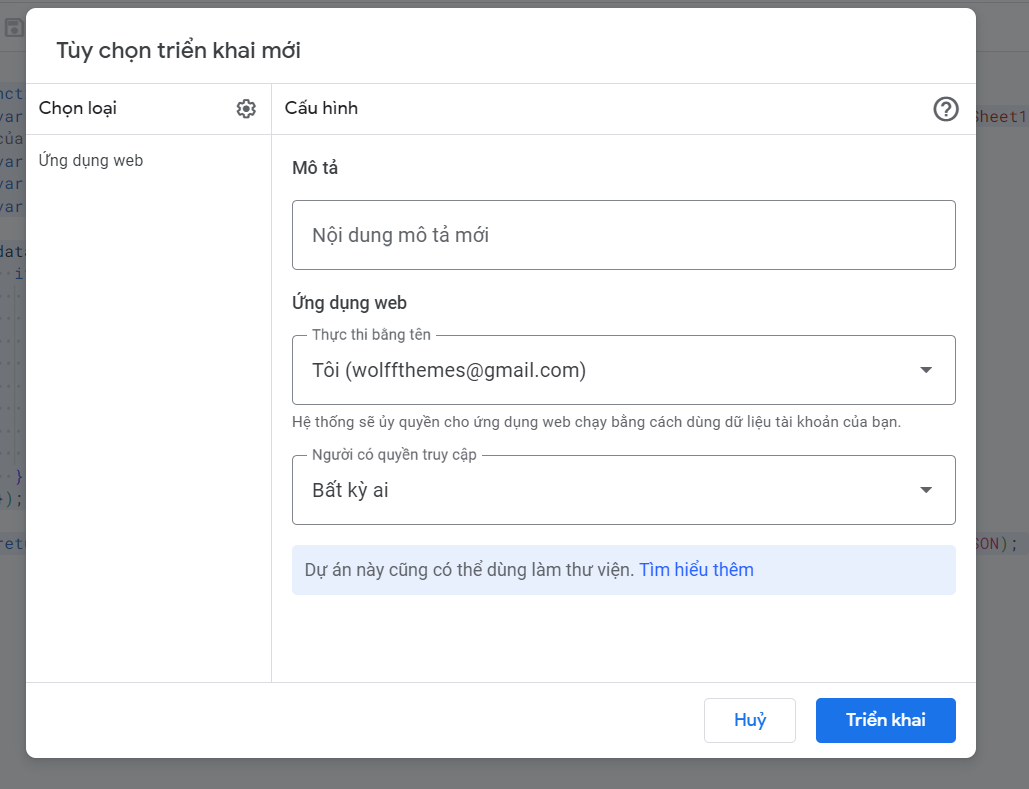1029x789 pixels.
Task: Expand arrow next to Bất kỳ ai
Action: pos(926,490)
